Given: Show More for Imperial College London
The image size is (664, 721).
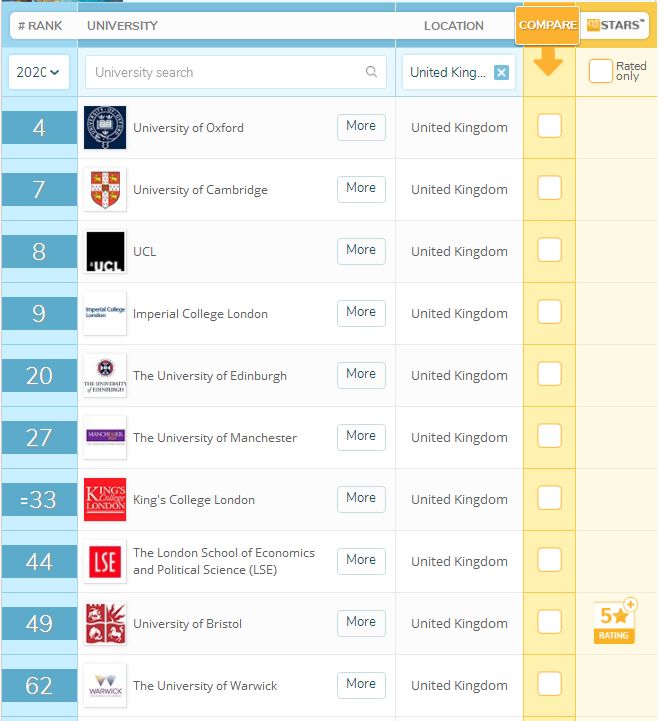Looking at the screenshot, I should point(361,313).
